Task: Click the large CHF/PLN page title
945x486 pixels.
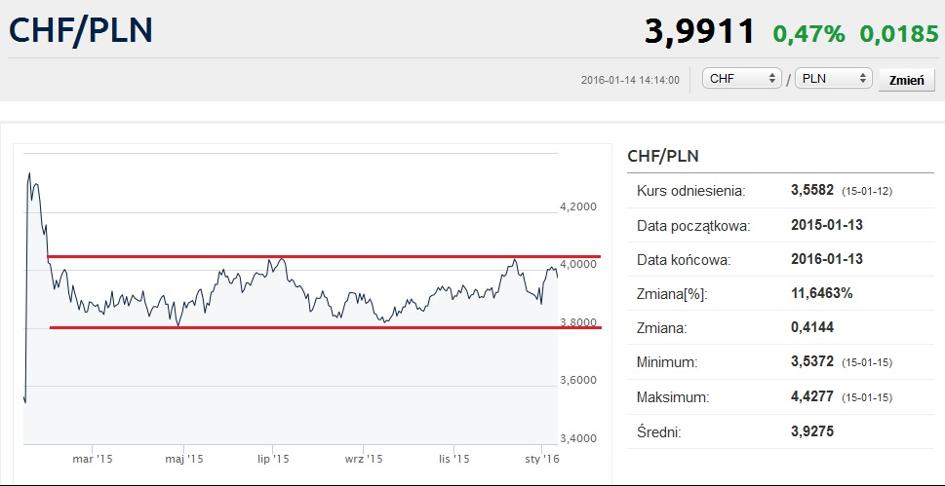Action: pos(81,30)
